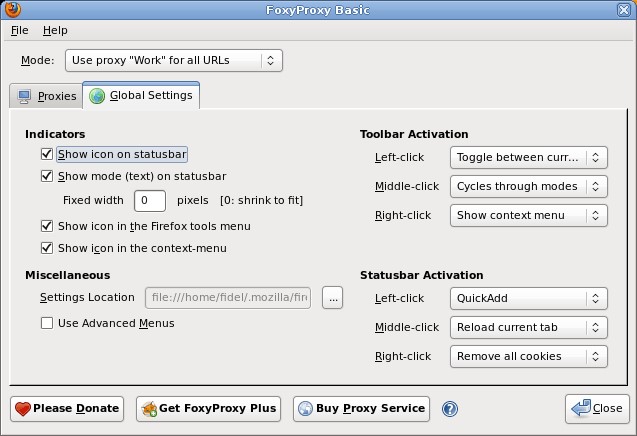Click the blue help question-mark icon
This screenshot has height=436, width=637.
pos(450,409)
